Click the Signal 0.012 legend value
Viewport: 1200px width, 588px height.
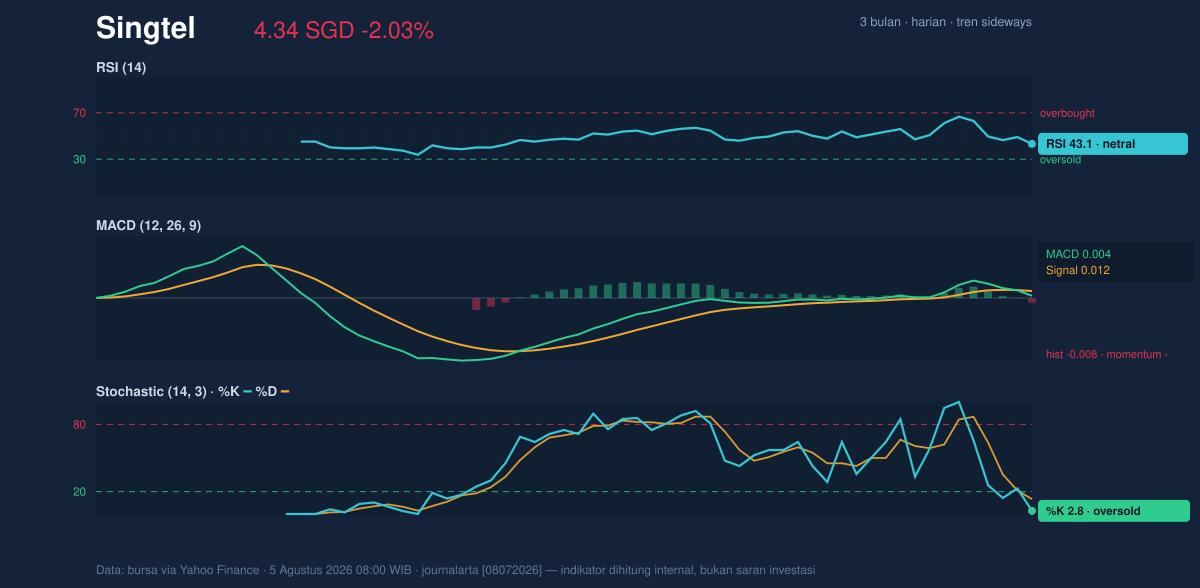pyautogui.click(x=1078, y=270)
